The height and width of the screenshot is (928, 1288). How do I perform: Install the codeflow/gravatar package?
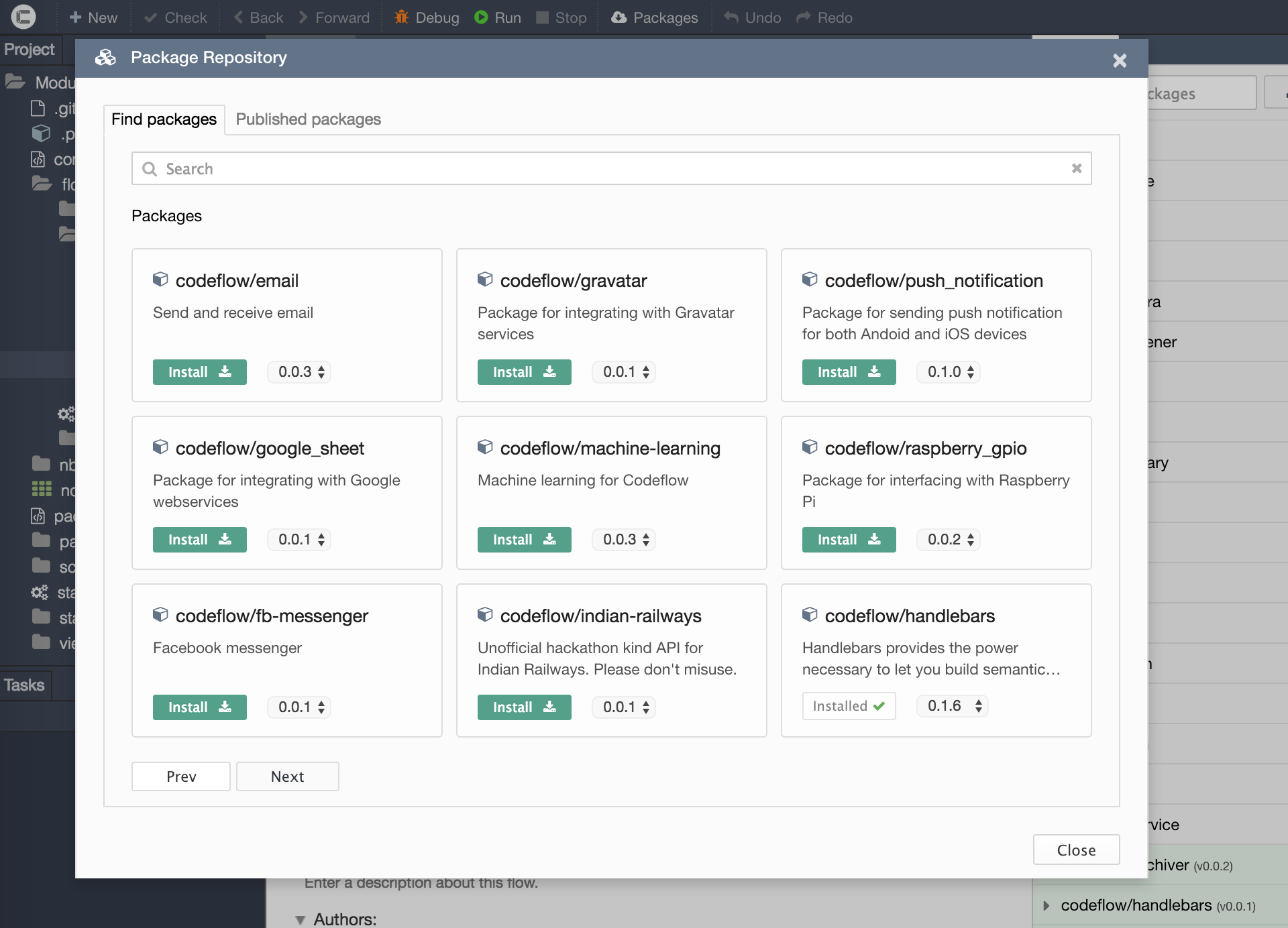524,372
